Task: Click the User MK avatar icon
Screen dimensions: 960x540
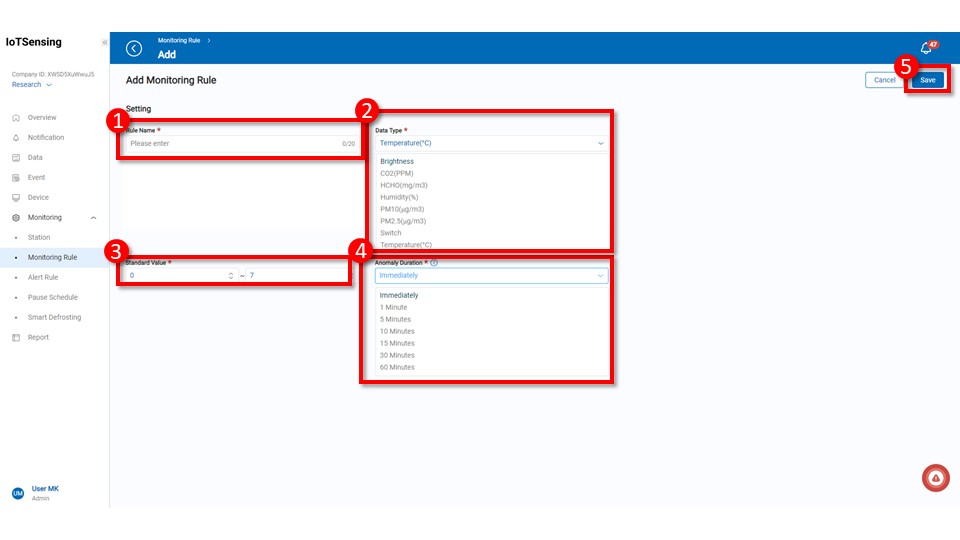Action: click(17, 493)
